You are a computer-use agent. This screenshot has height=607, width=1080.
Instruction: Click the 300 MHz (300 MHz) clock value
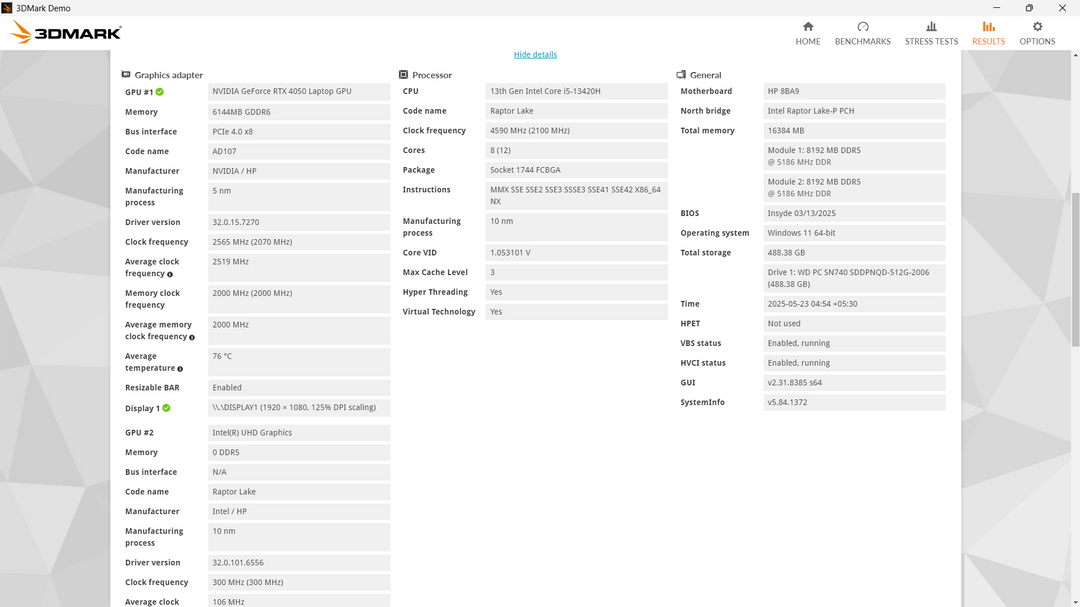pos(299,582)
